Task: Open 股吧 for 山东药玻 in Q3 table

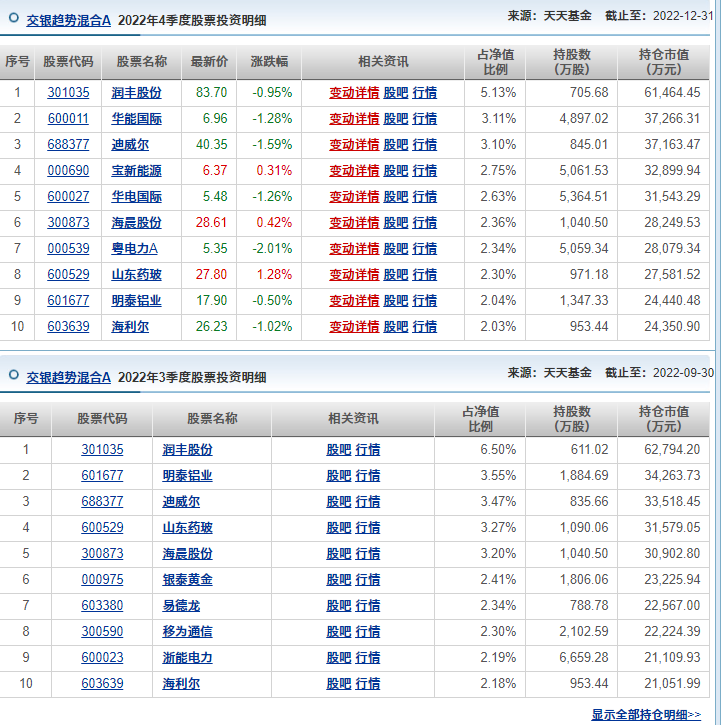Action: pyautogui.click(x=339, y=528)
